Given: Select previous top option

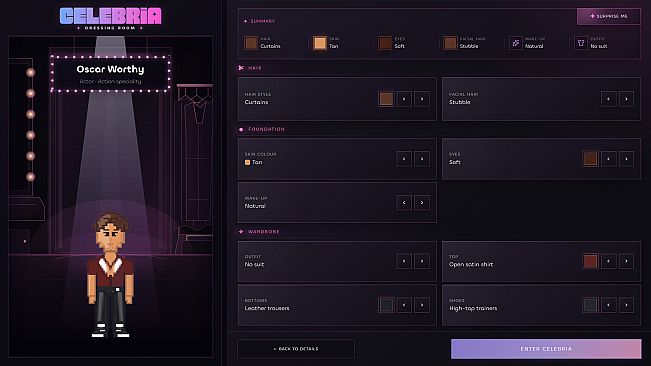Looking at the screenshot, I should click(x=609, y=261).
